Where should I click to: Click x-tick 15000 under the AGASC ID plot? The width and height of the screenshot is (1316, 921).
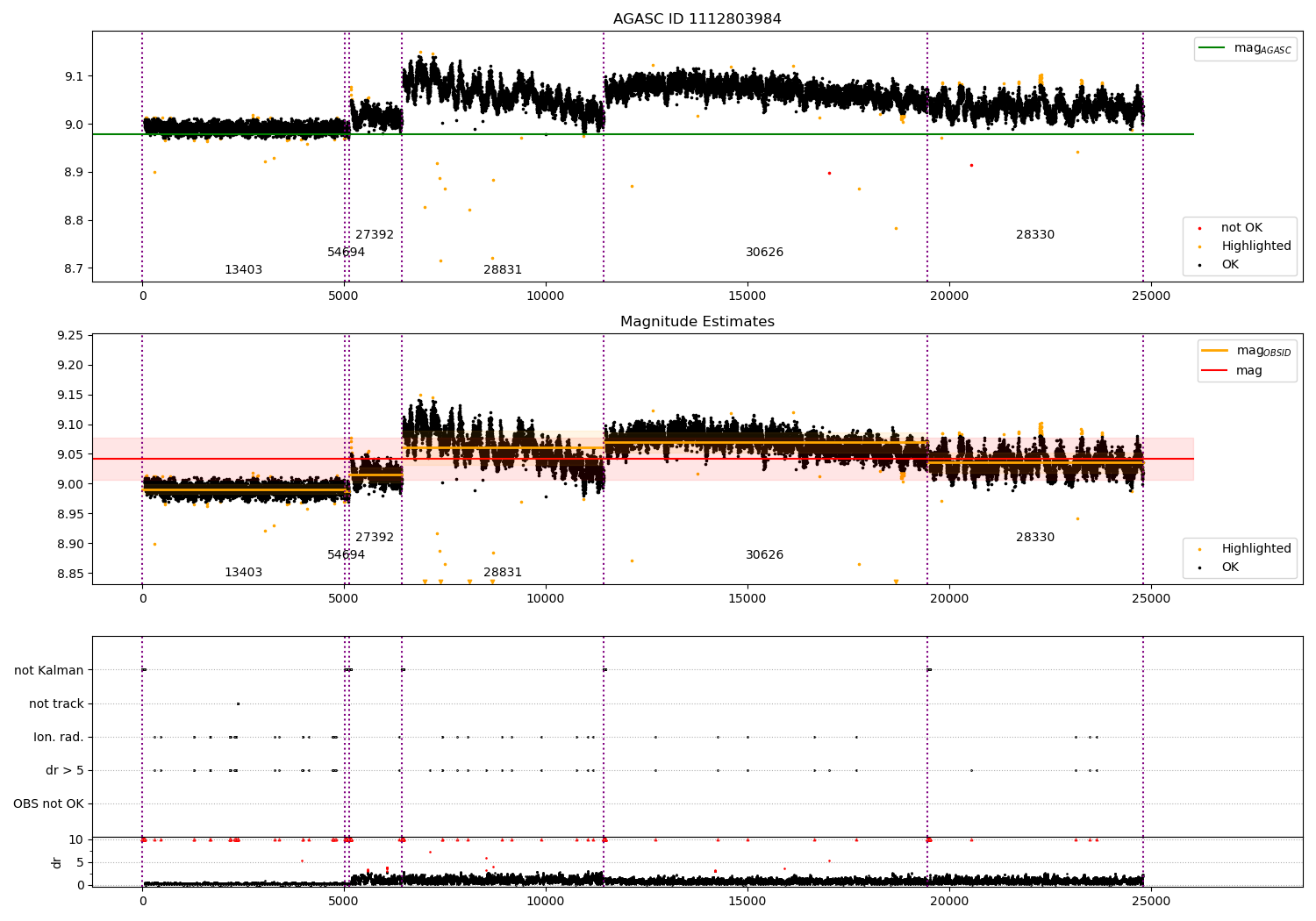click(747, 296)
